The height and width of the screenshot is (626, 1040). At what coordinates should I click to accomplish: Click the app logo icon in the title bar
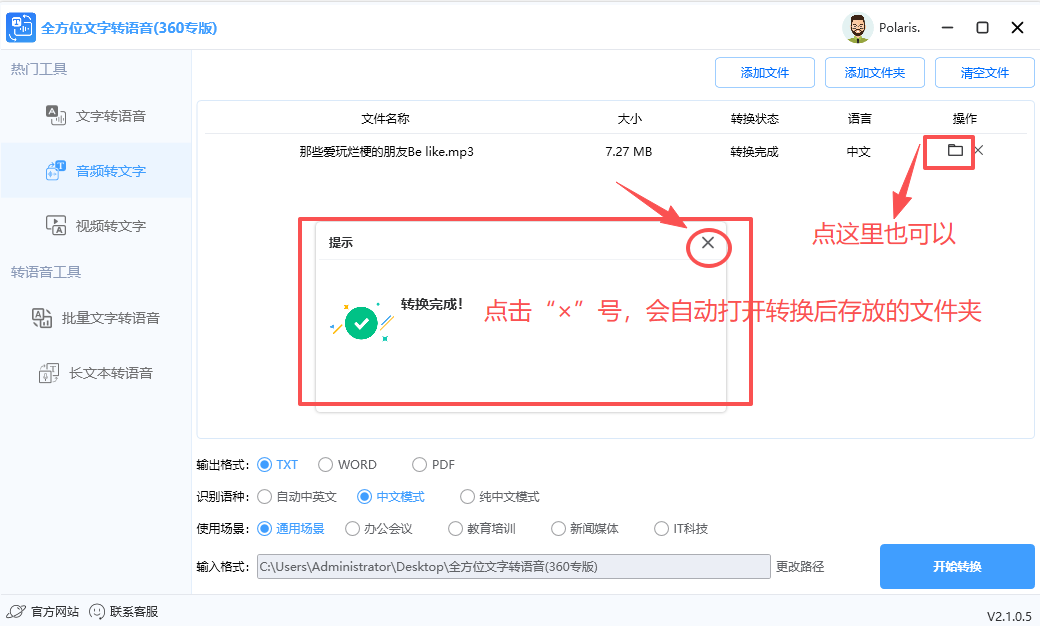point(21,27)
